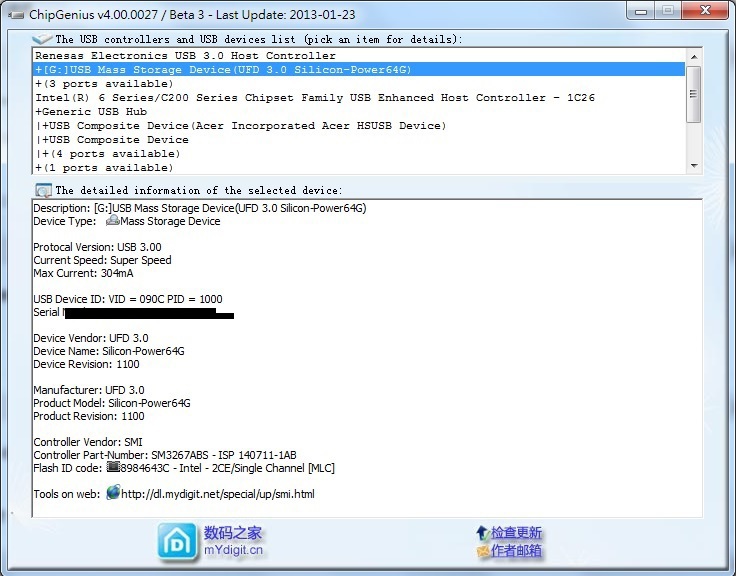Click the flash chip icon beside Flash ID code
This screenshot has width=738, height=576.
113,467
